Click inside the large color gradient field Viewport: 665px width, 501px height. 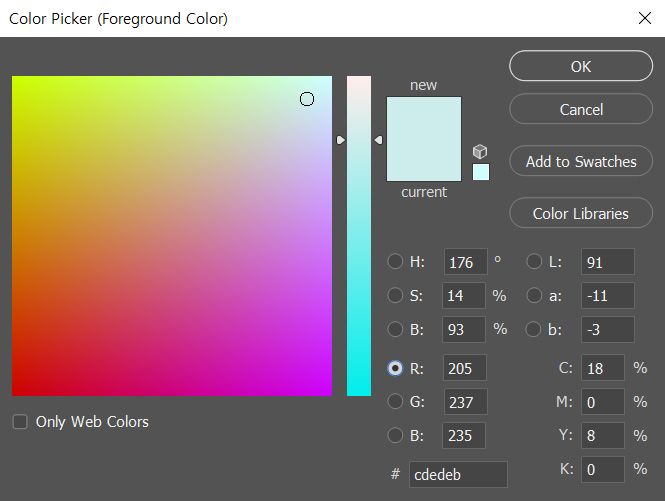[171, 236]
